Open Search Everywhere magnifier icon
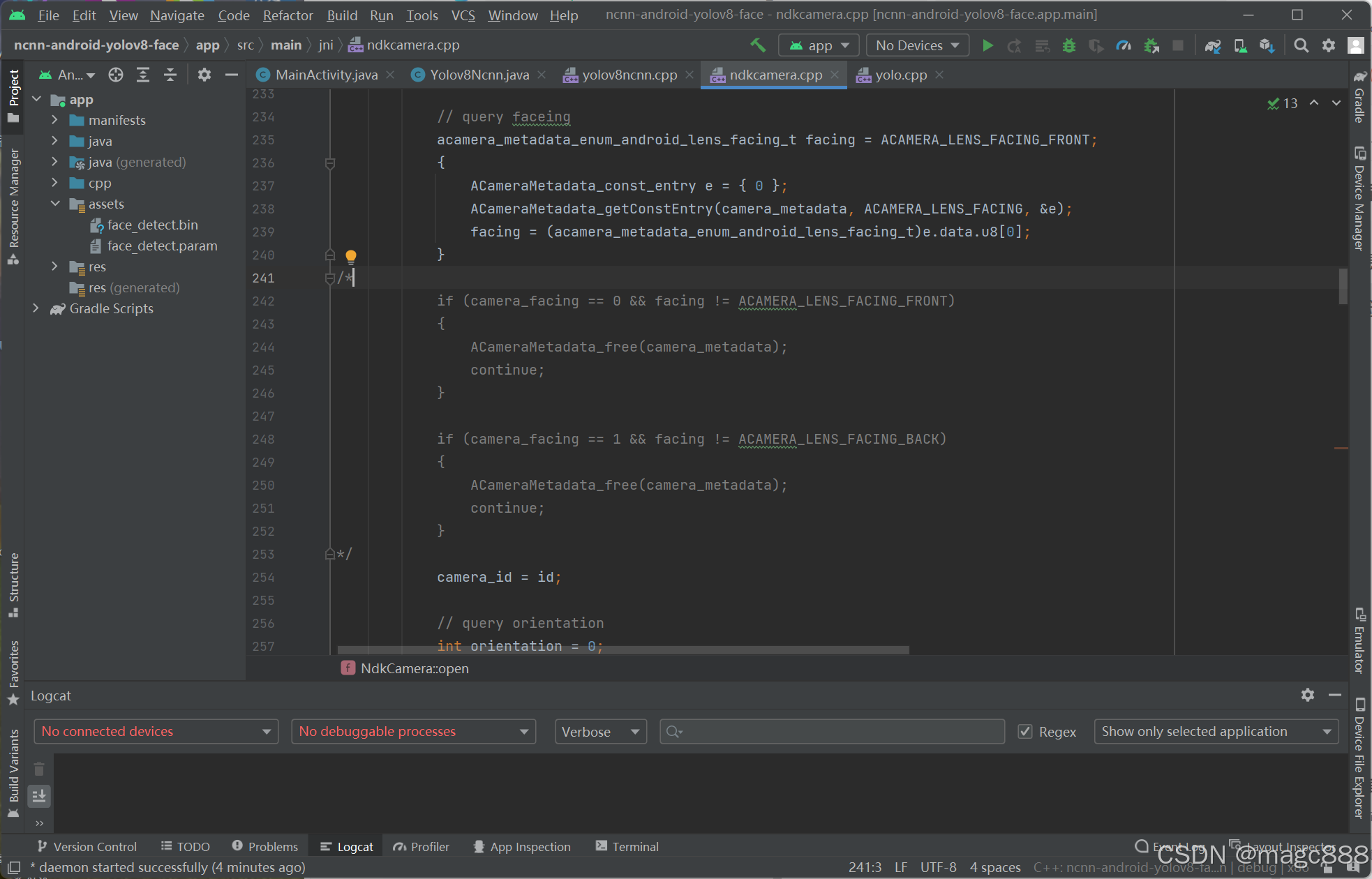Screen dimensions: 1372x879 (x=1301, y=45)
